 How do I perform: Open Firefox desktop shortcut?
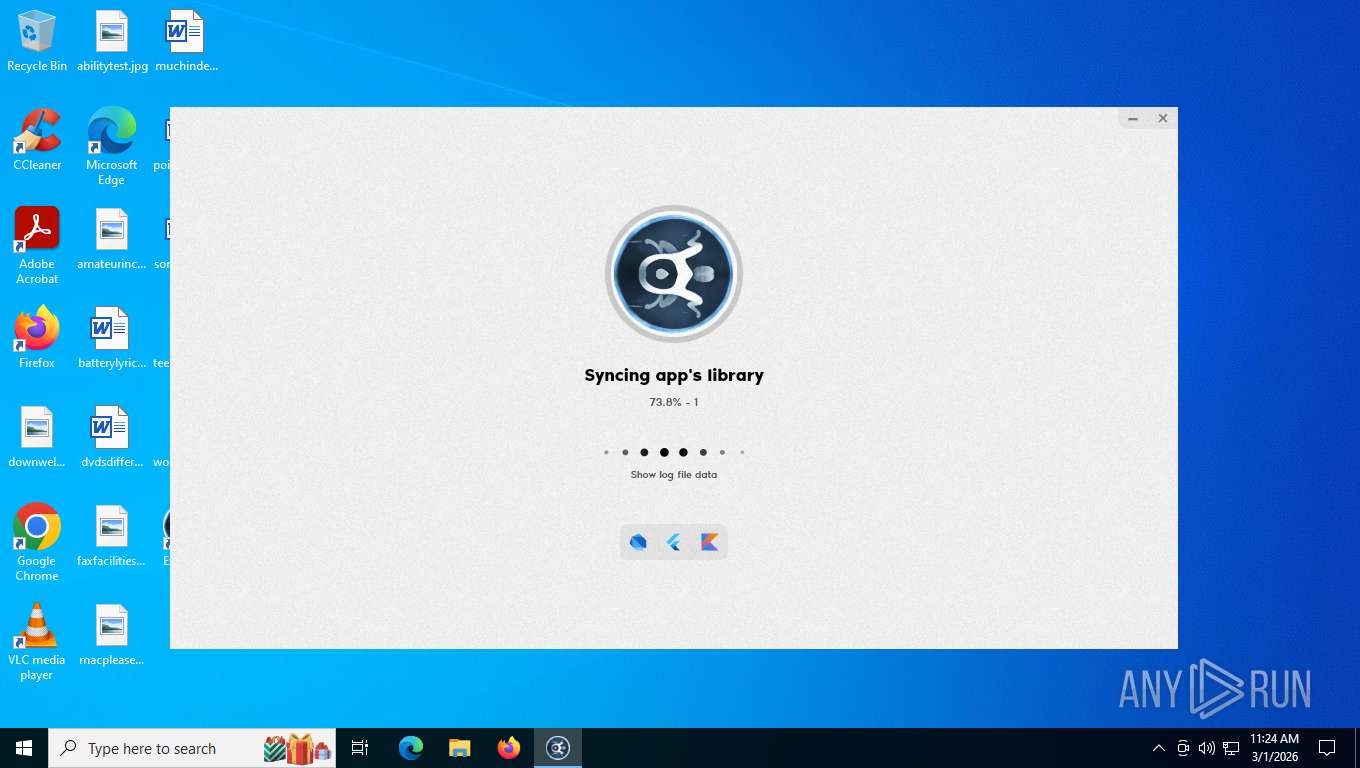tap(37, 338)
